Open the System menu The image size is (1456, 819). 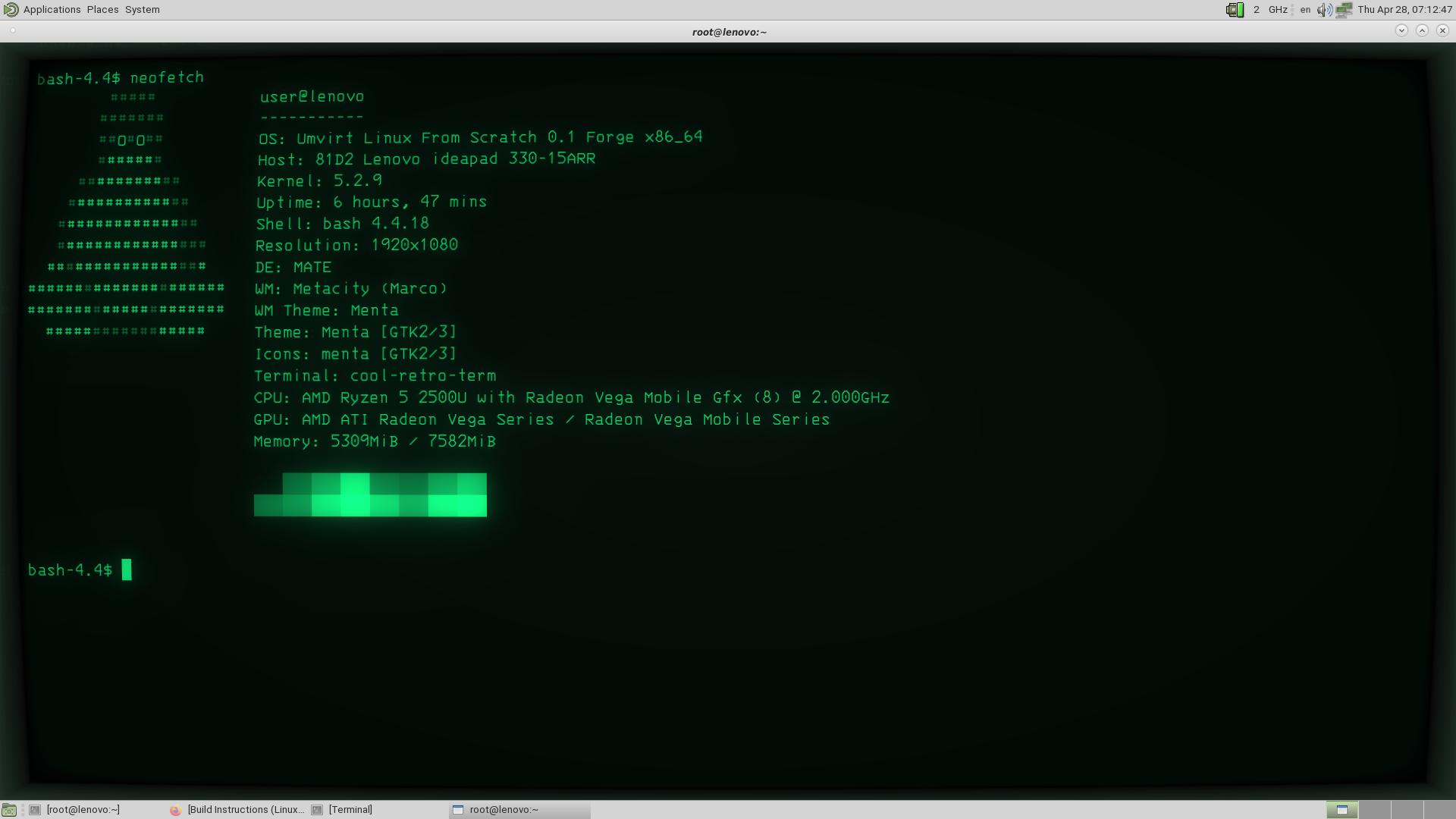click(142, 10)
